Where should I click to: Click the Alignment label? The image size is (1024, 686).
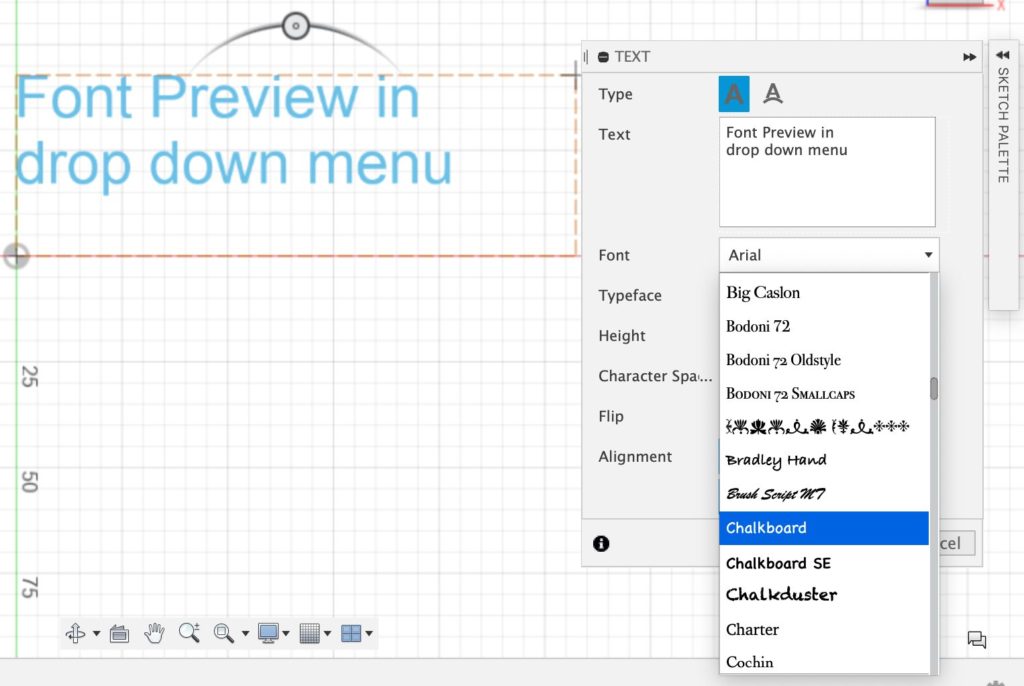pos(635,457)
